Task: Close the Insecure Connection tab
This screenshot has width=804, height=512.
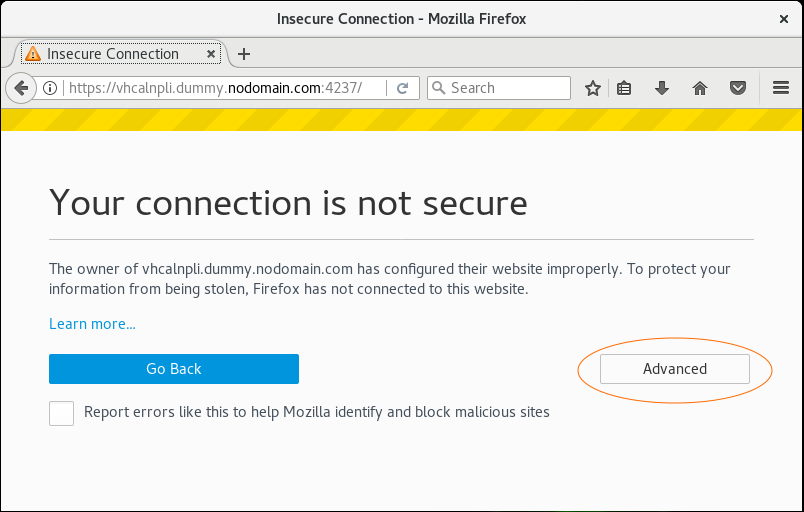Action: 211,54
